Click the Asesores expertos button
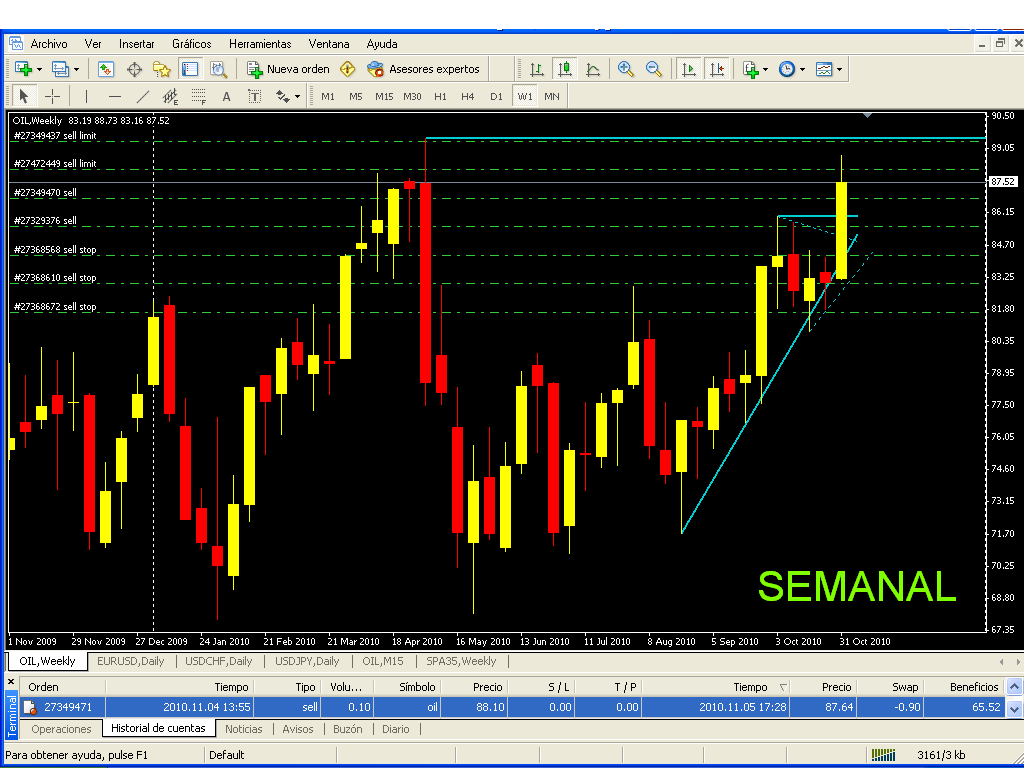 click(x=424, y=69)
